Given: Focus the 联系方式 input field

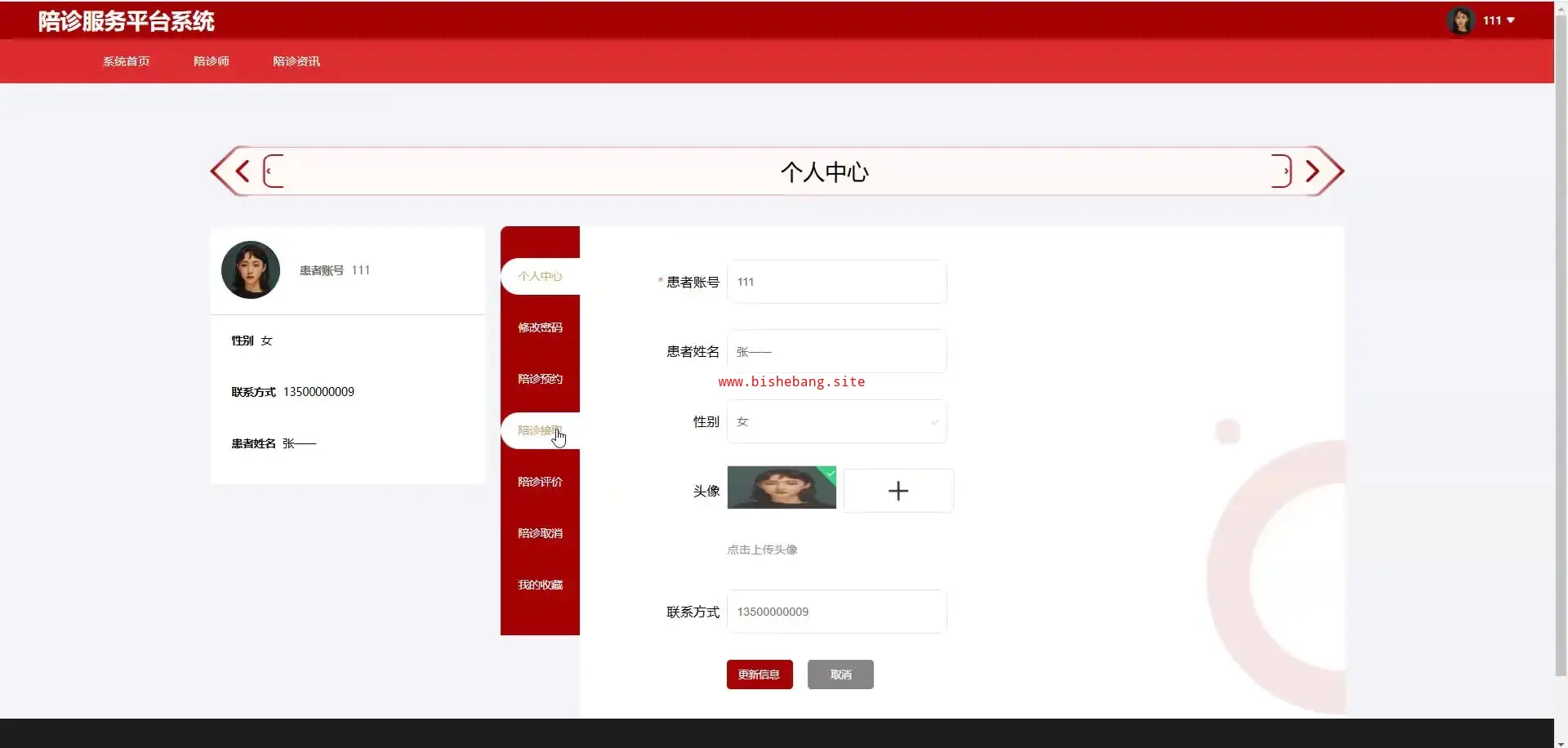Looking at the screenshot, I should [x=837, y=612].
